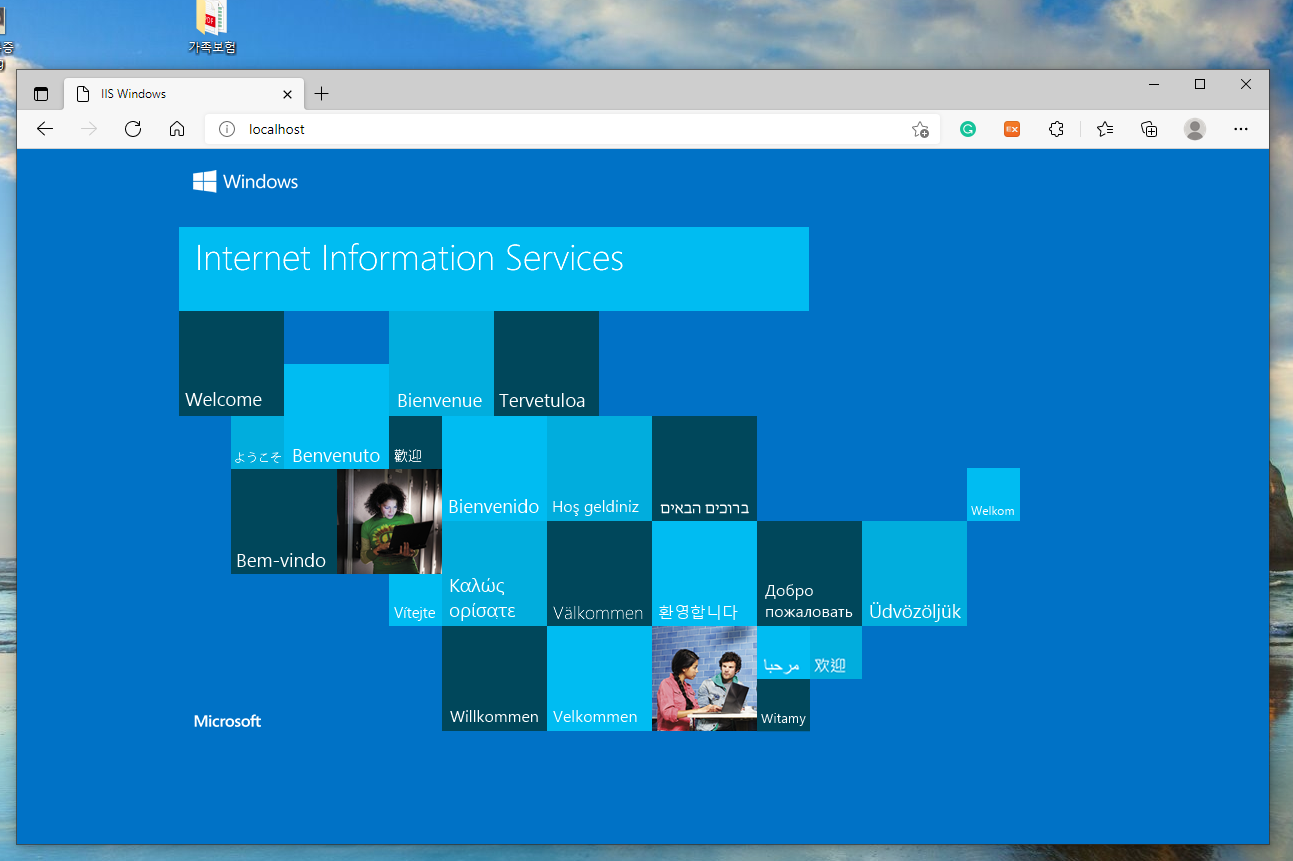Click the ようこそ tile

pos(257,442)
